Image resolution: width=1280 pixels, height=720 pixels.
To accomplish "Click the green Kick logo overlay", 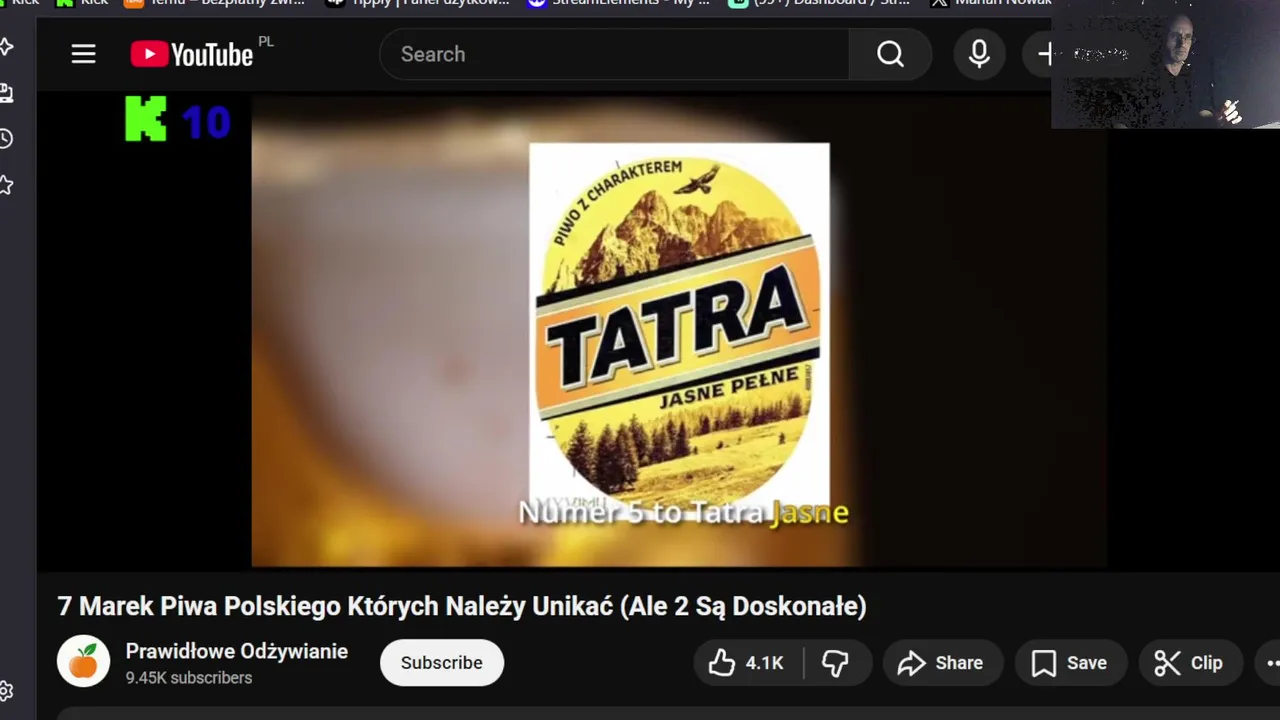I will [x=145, y=119].
